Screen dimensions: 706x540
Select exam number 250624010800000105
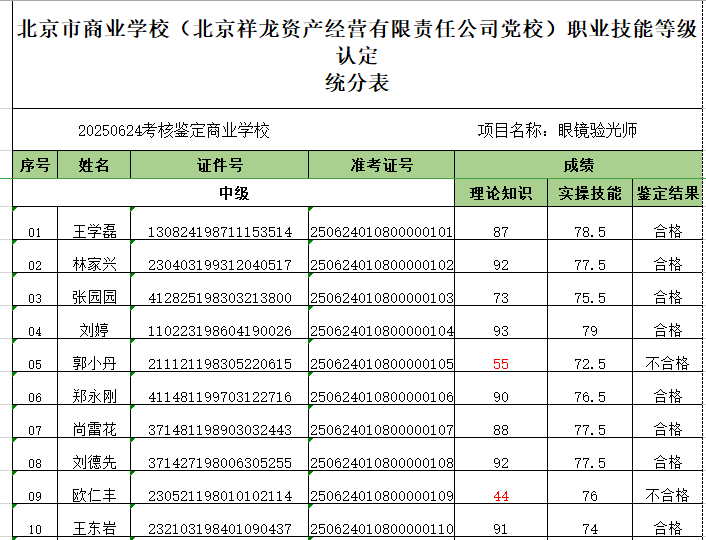click(381, 364)
